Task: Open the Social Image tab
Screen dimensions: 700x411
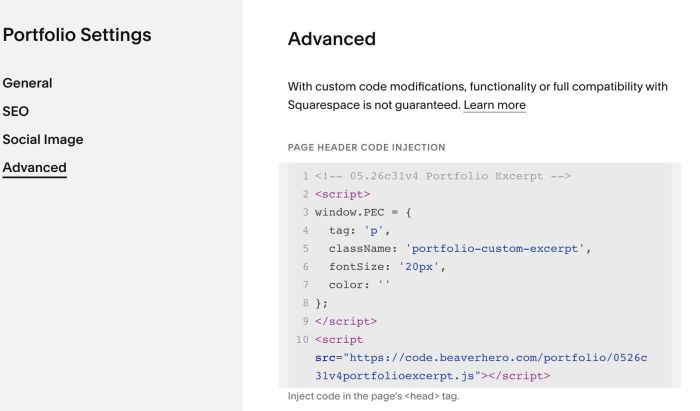Action: [x=43, y=139]
